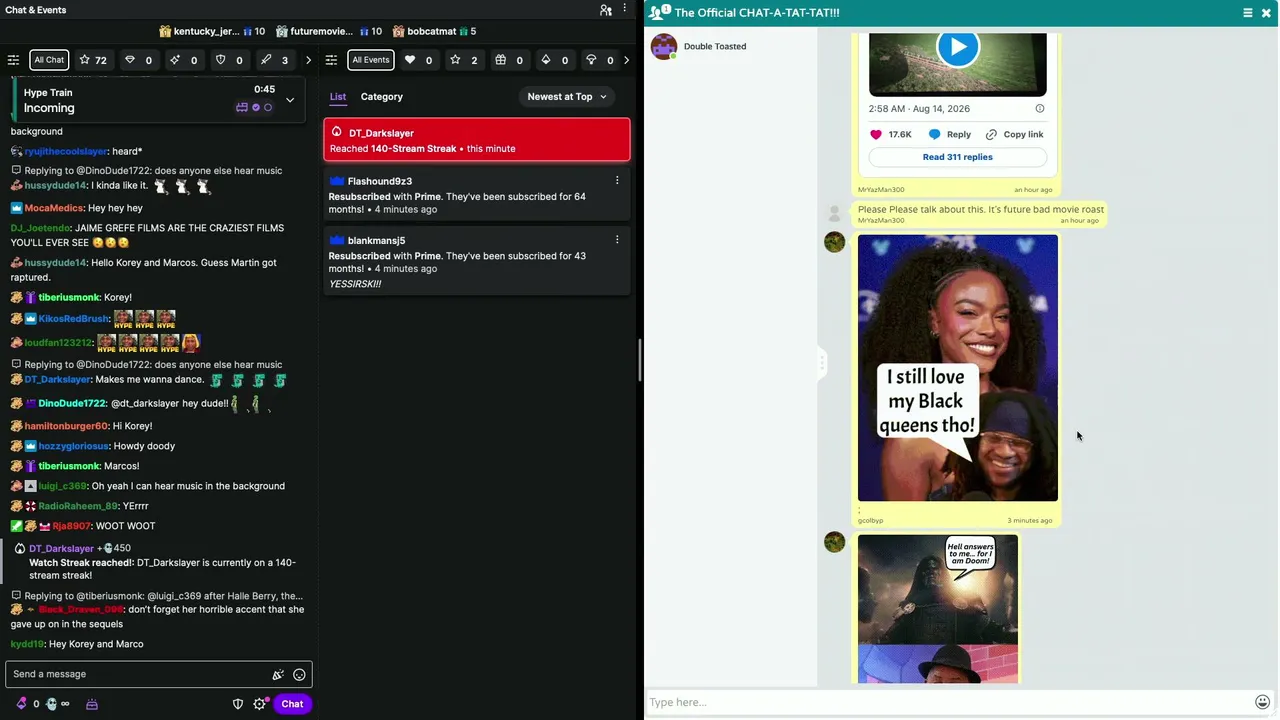This screenshot has width=1280, height=720.
Task: Toggle the heart follows event filter
Action: (x=419, y=60)
